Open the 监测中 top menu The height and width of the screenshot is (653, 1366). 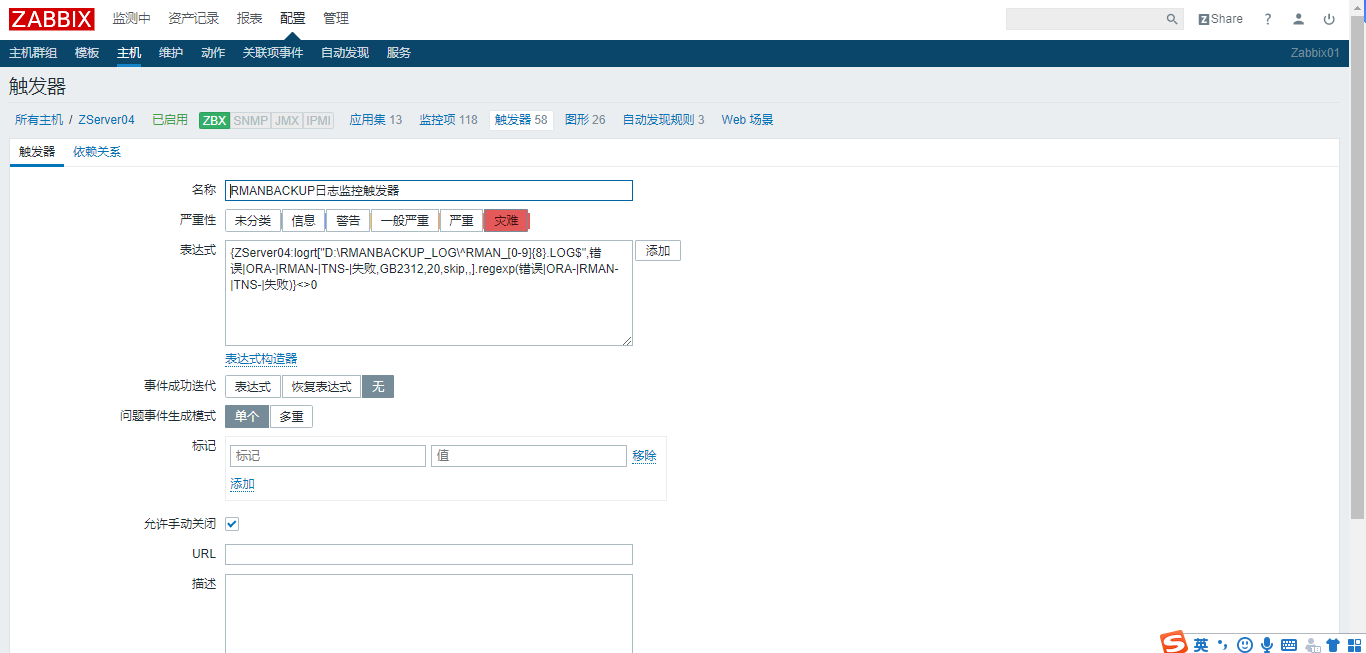pyautogui.click(x=131, y=19)
